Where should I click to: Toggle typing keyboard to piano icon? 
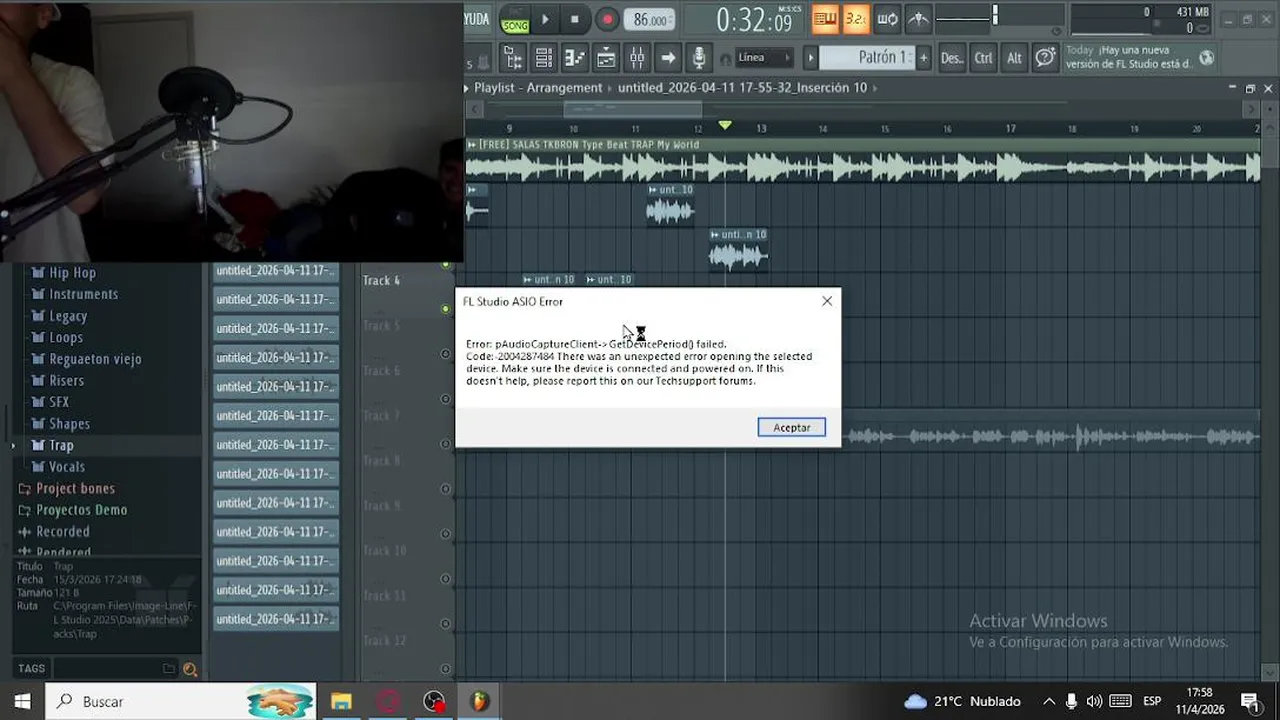pos(825,18)
